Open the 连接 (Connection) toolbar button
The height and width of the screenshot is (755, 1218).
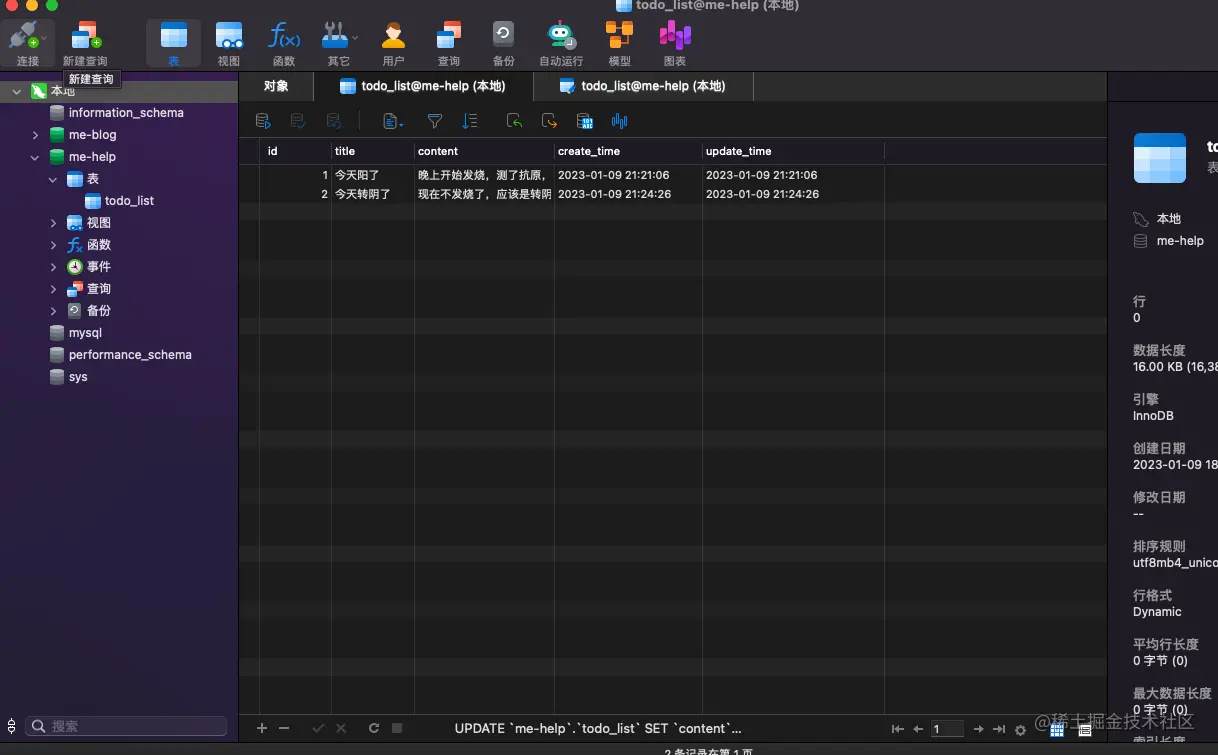pyautogui.click(x=28, y=43)
